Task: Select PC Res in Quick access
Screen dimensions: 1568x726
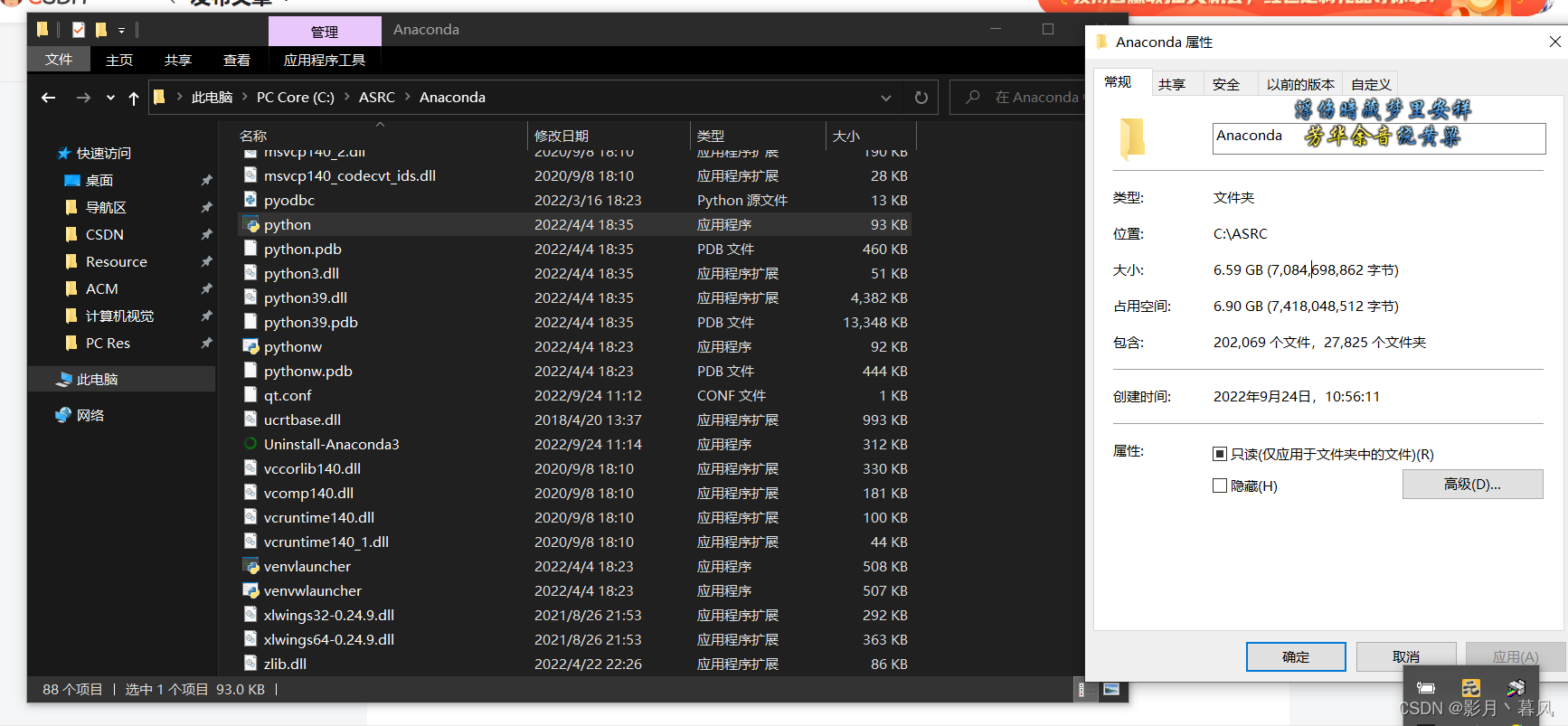Action: point(108,343)
